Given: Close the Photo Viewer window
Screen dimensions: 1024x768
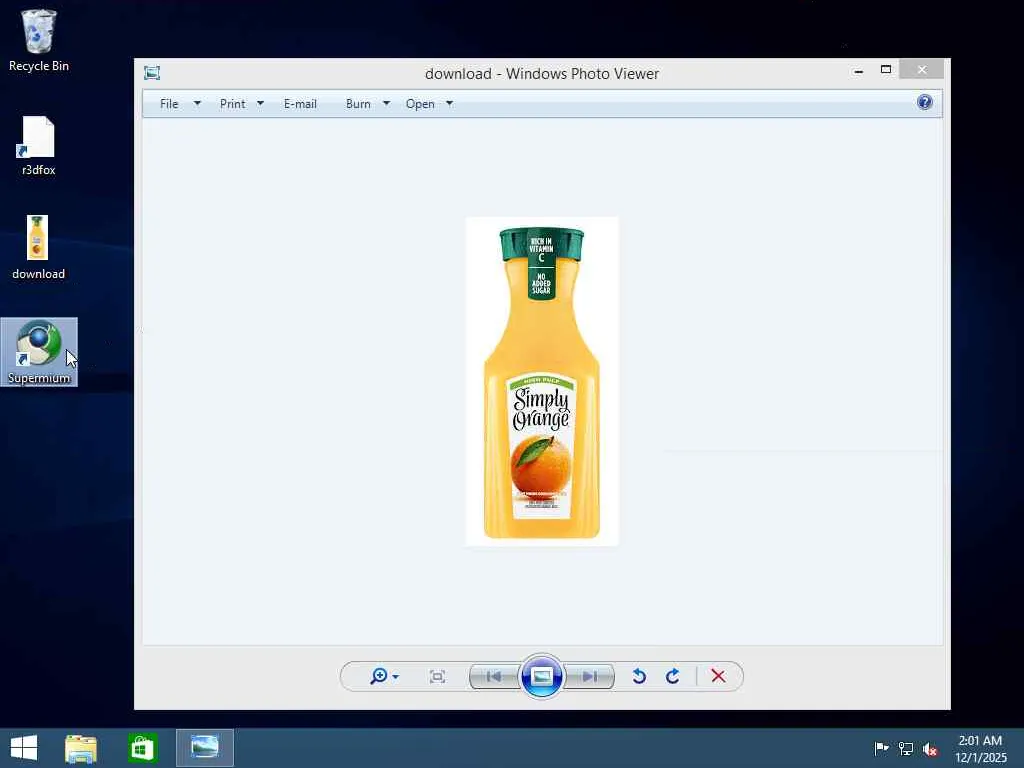Looking at the screenshot, I should point(921,69).
